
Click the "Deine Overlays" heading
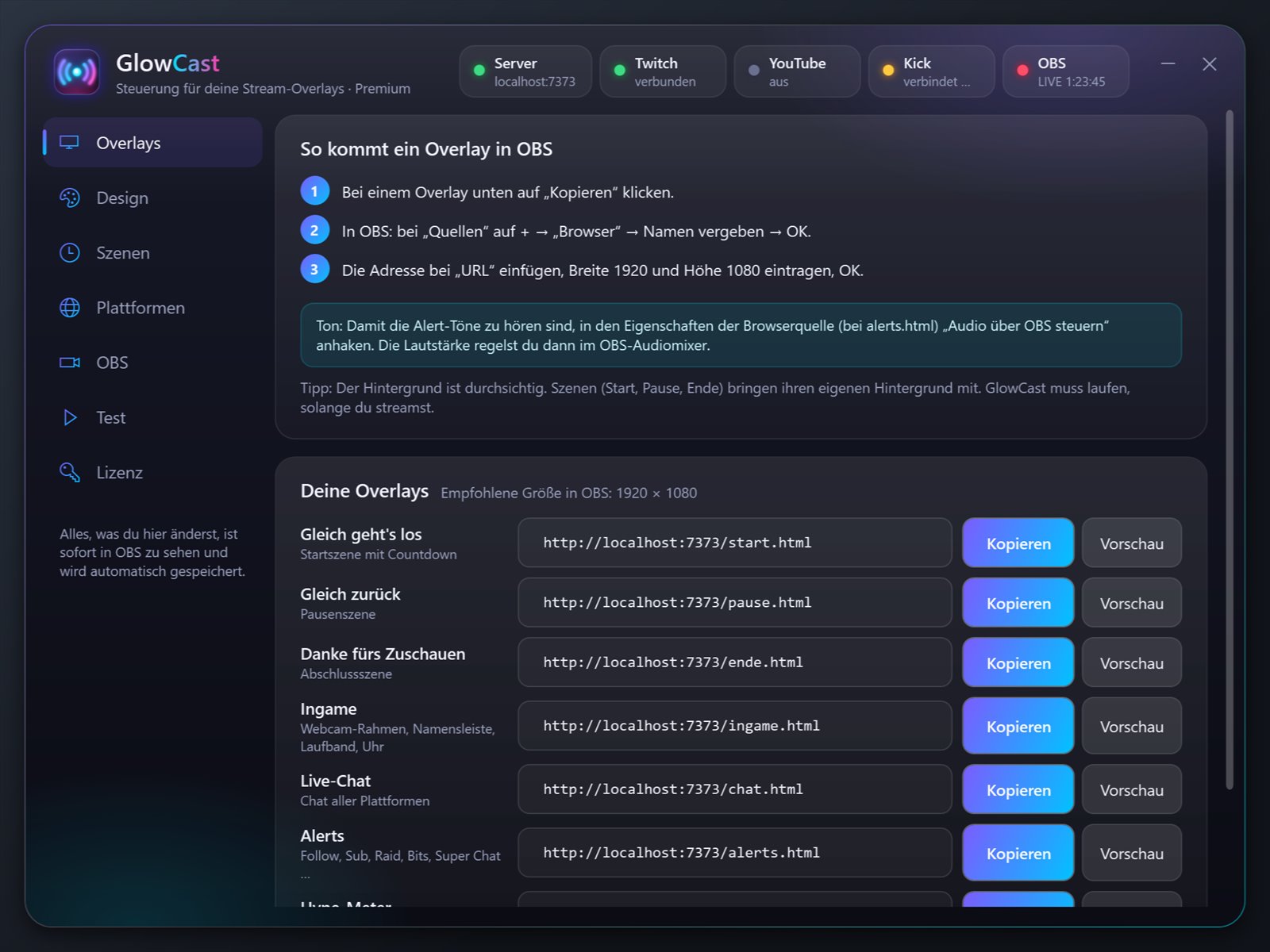(364, 491)
